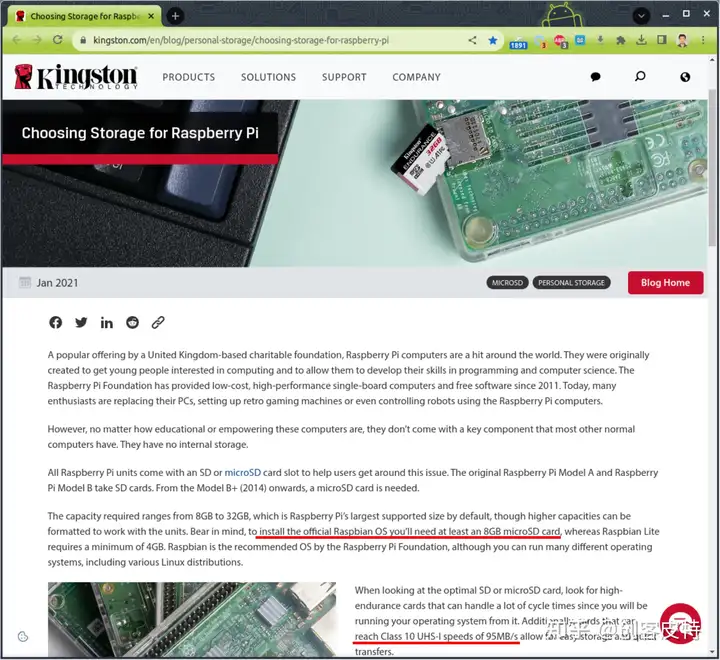This screenshot has height=660, width=720.
Task: Open the Kingston chat bubble icon
Action: (596, 77)
